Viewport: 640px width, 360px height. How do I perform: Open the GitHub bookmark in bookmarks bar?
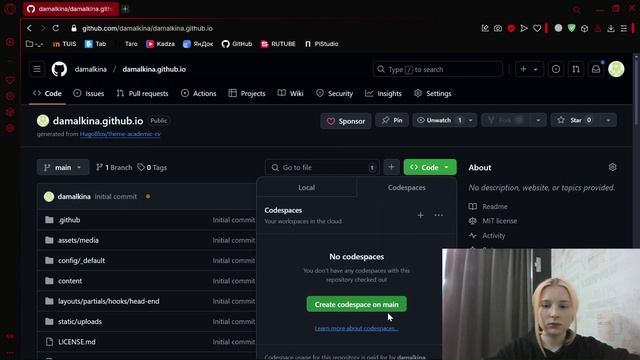237,44
